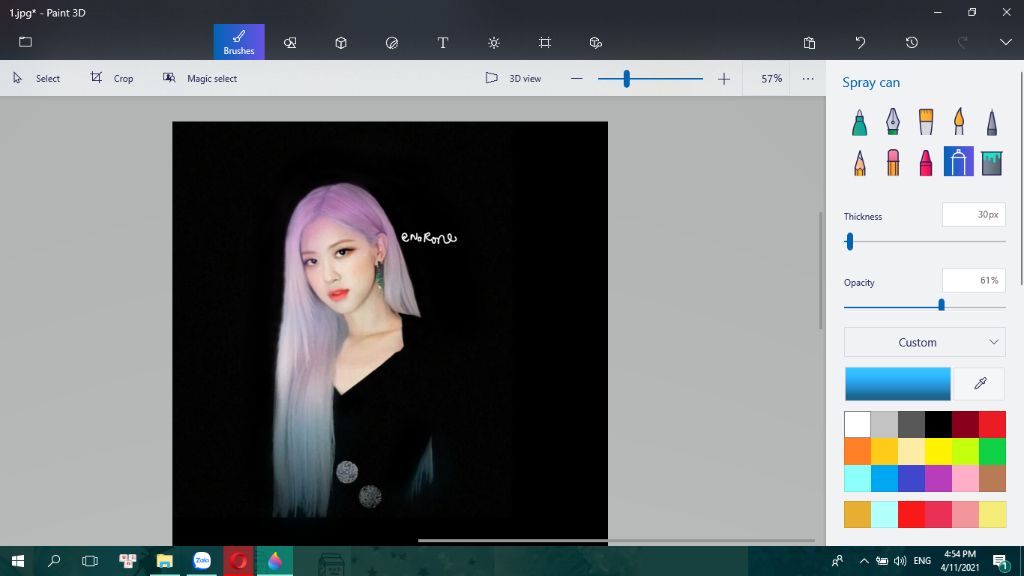Zoom out with the minus icon
The image size is (1024, 576).
(x=576, y=79)
